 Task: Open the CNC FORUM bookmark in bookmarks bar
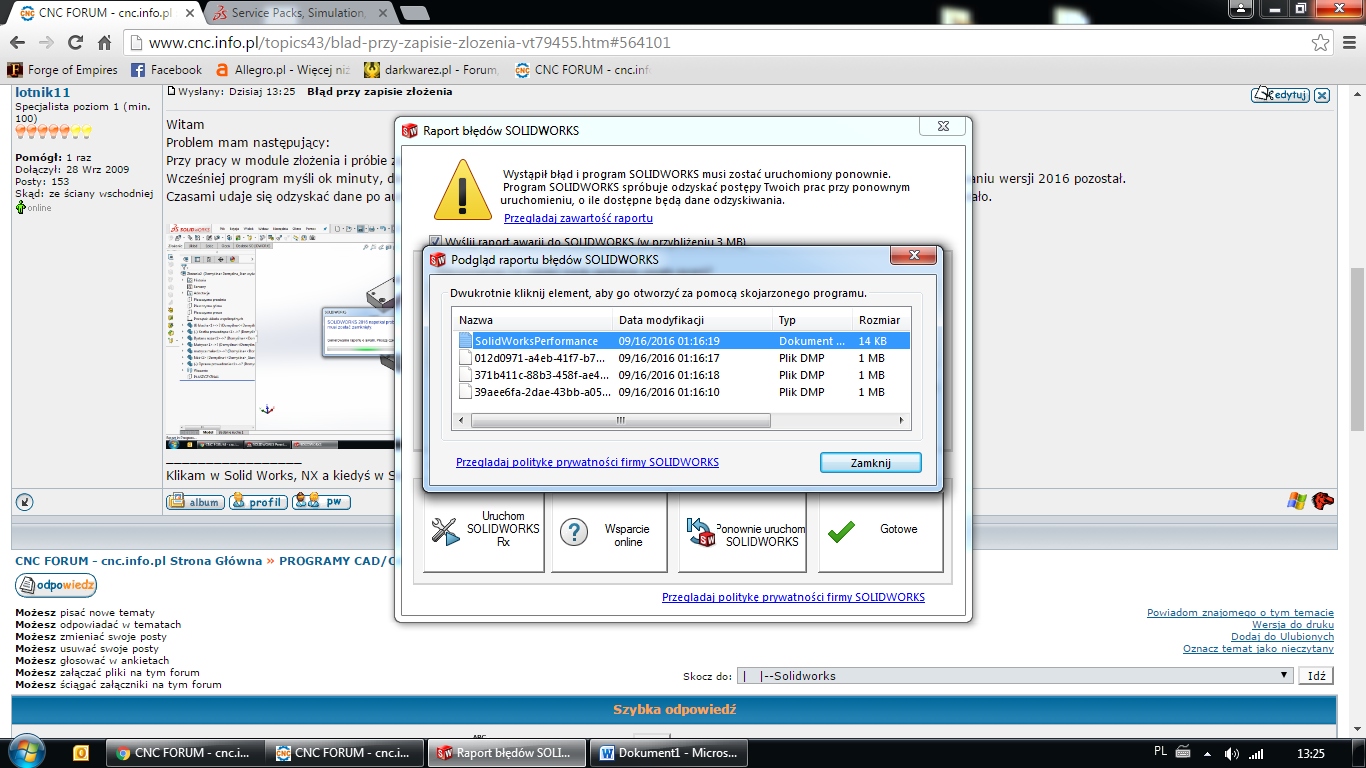(583, 70)
